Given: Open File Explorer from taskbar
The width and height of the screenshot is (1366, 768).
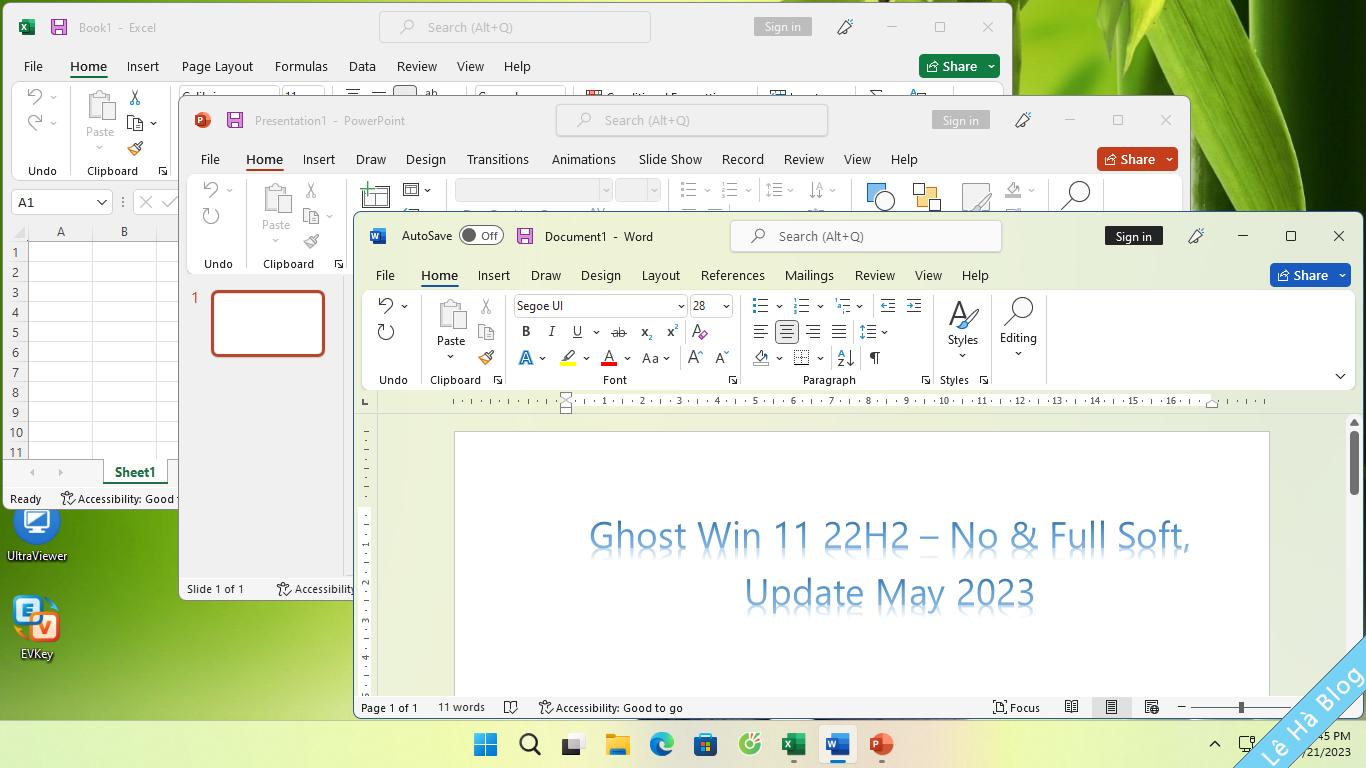Looking at the screenshot, I should [617, 744].
